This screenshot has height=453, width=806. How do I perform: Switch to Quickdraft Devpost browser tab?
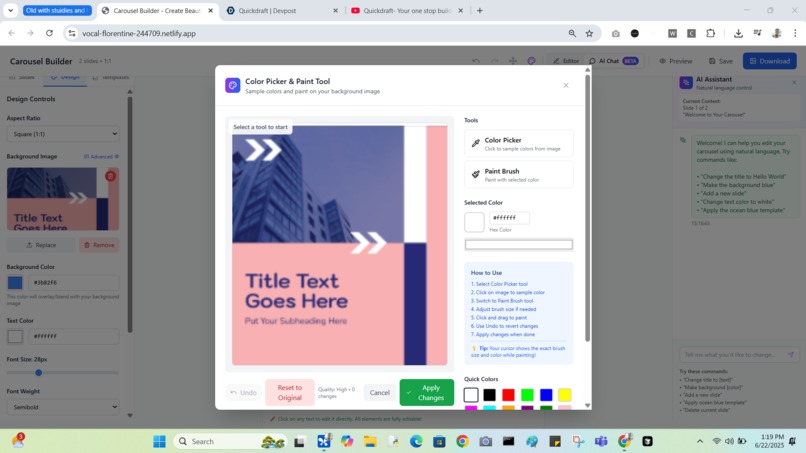pos(282,10)
